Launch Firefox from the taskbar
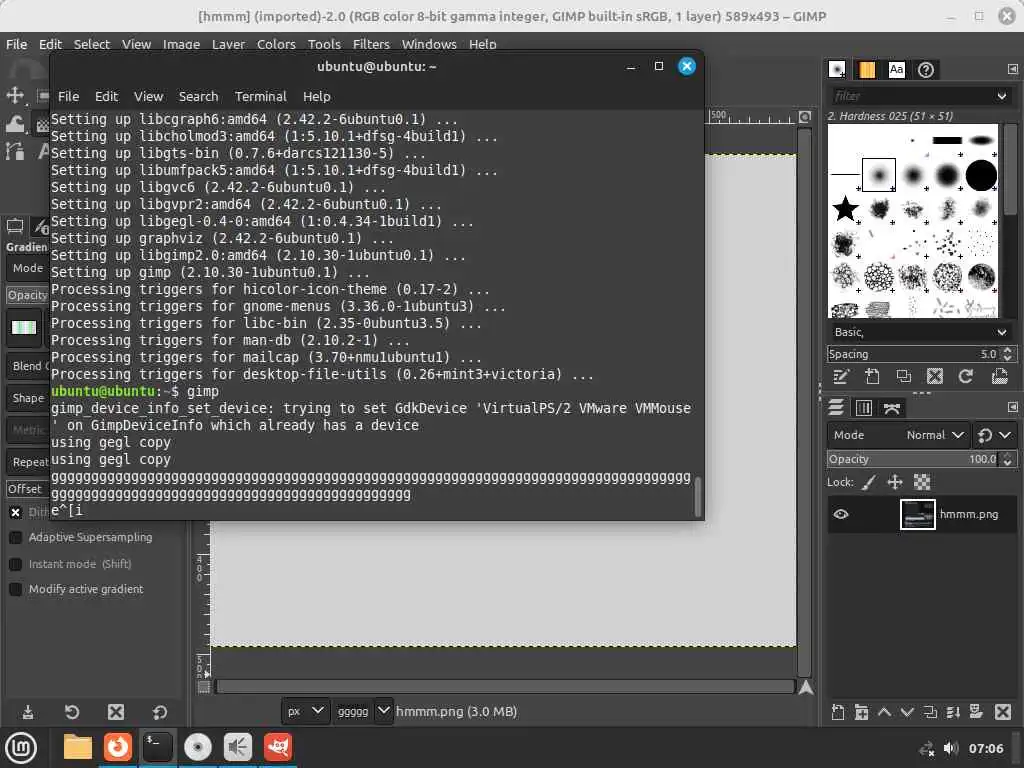 point(118,747)
